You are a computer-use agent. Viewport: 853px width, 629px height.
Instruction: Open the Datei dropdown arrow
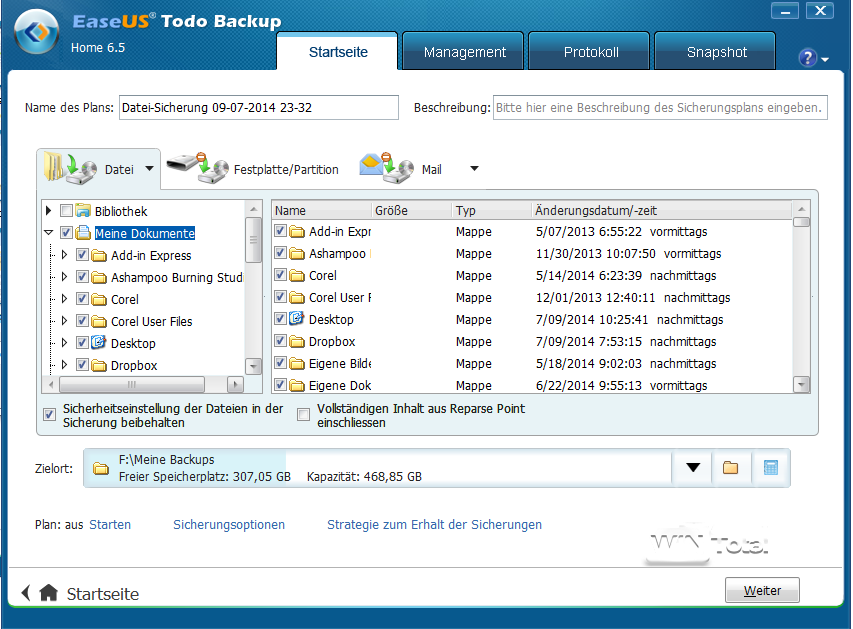point(150,169)
